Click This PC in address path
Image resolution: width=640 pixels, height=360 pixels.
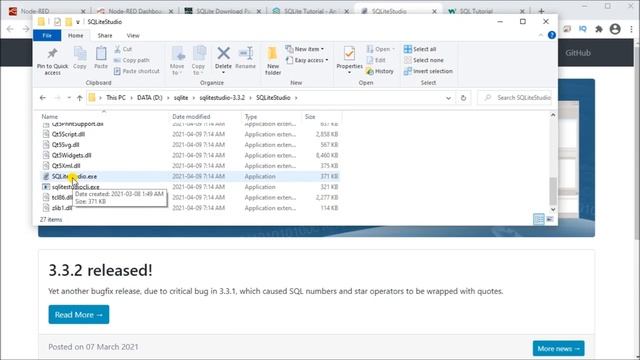tap(116, 98)
